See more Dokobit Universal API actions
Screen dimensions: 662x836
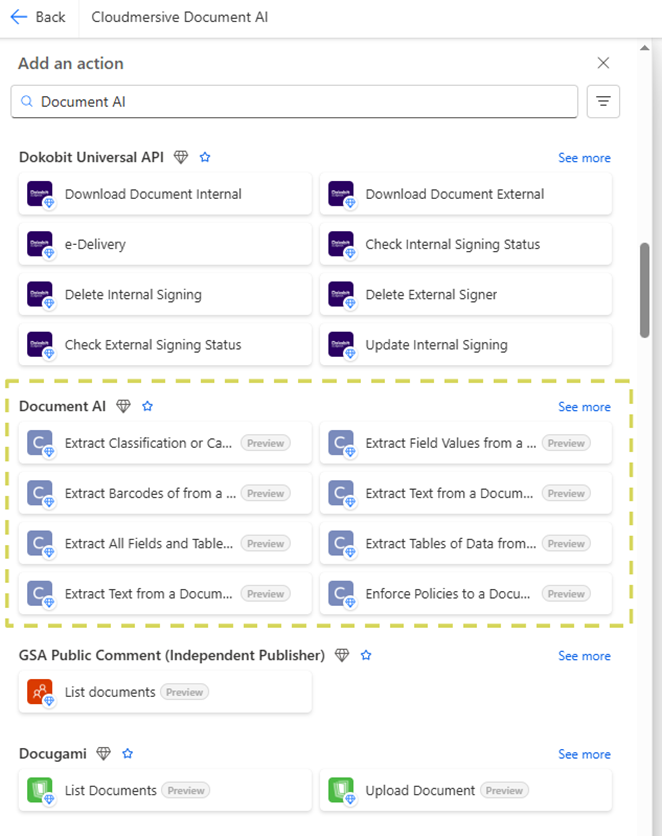(x=584, y=158)
